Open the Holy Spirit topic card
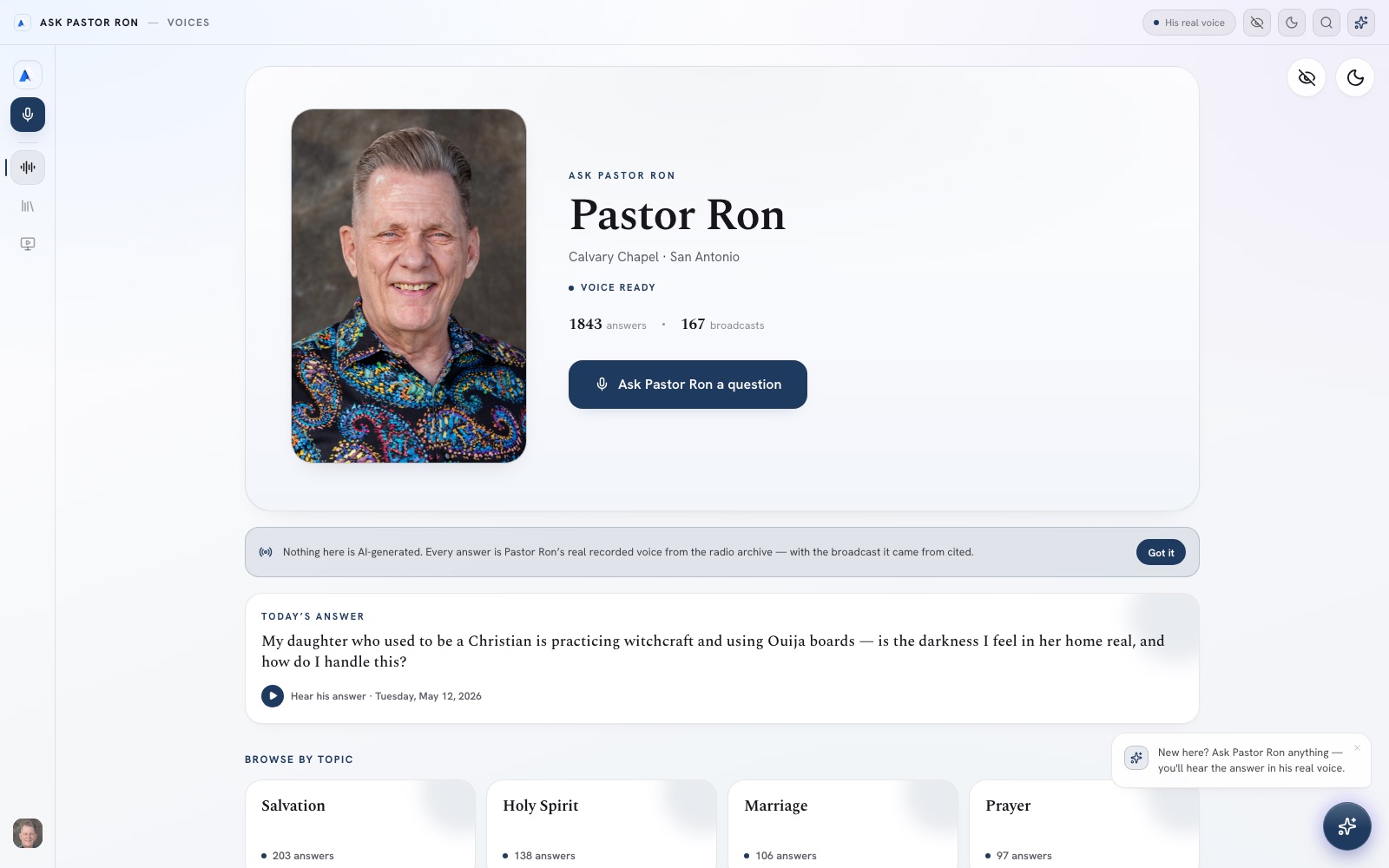The width and height of the screenshot is (1389, 868). pos(602,824)
